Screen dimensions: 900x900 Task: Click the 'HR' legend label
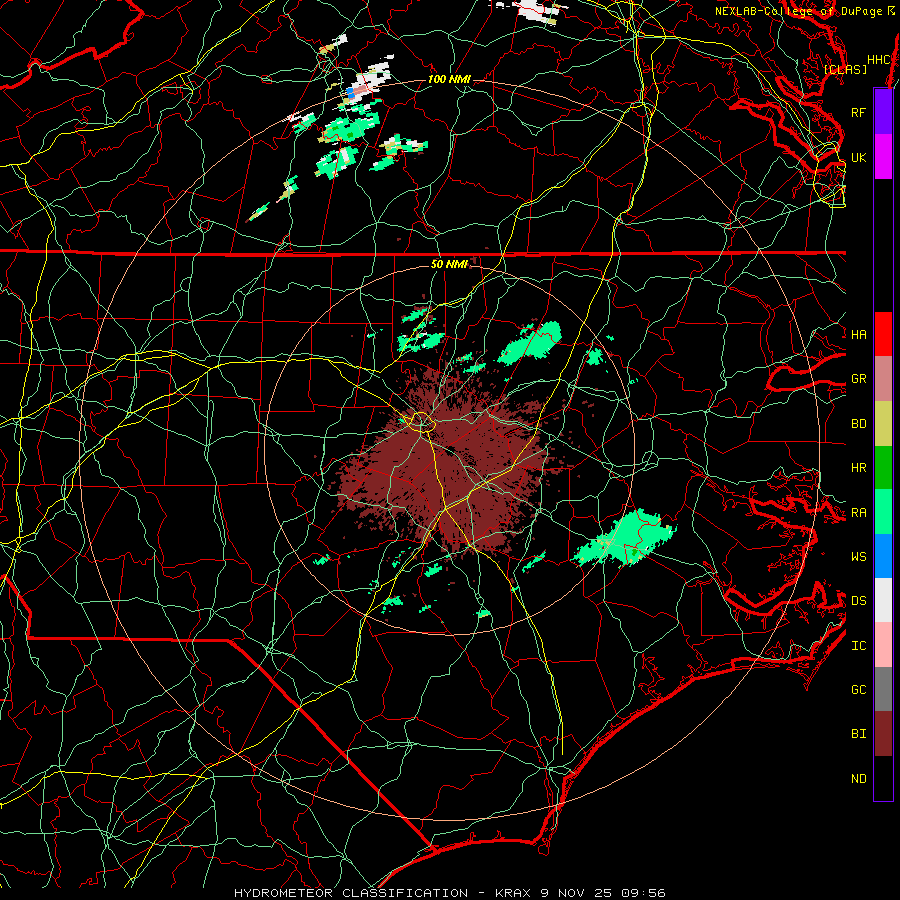point(858,468)
